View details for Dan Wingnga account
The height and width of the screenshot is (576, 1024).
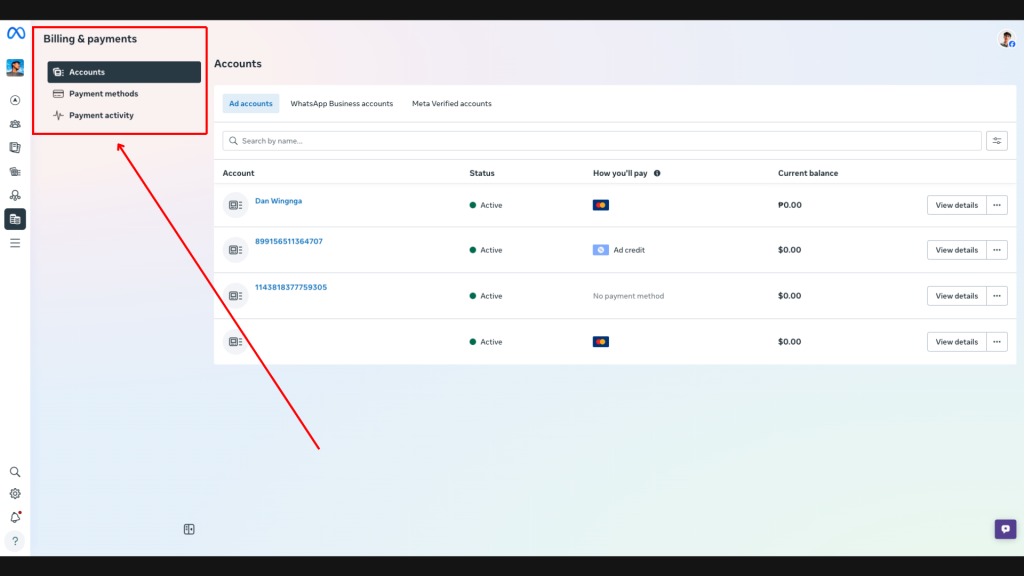[956, 205]
